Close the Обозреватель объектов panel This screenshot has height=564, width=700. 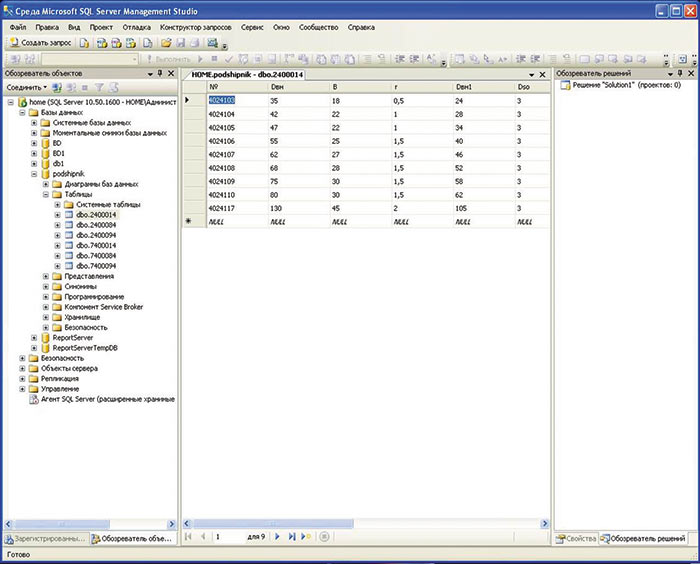pyautogui.click(x=171, y=73)
